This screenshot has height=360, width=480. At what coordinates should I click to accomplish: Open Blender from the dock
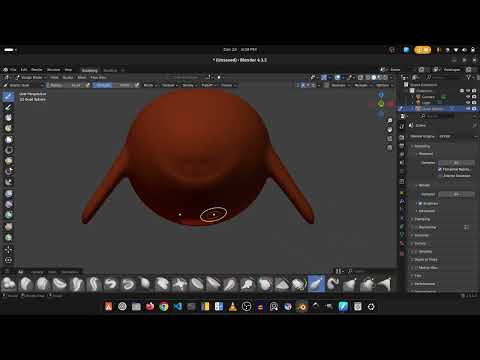[302, 306]
